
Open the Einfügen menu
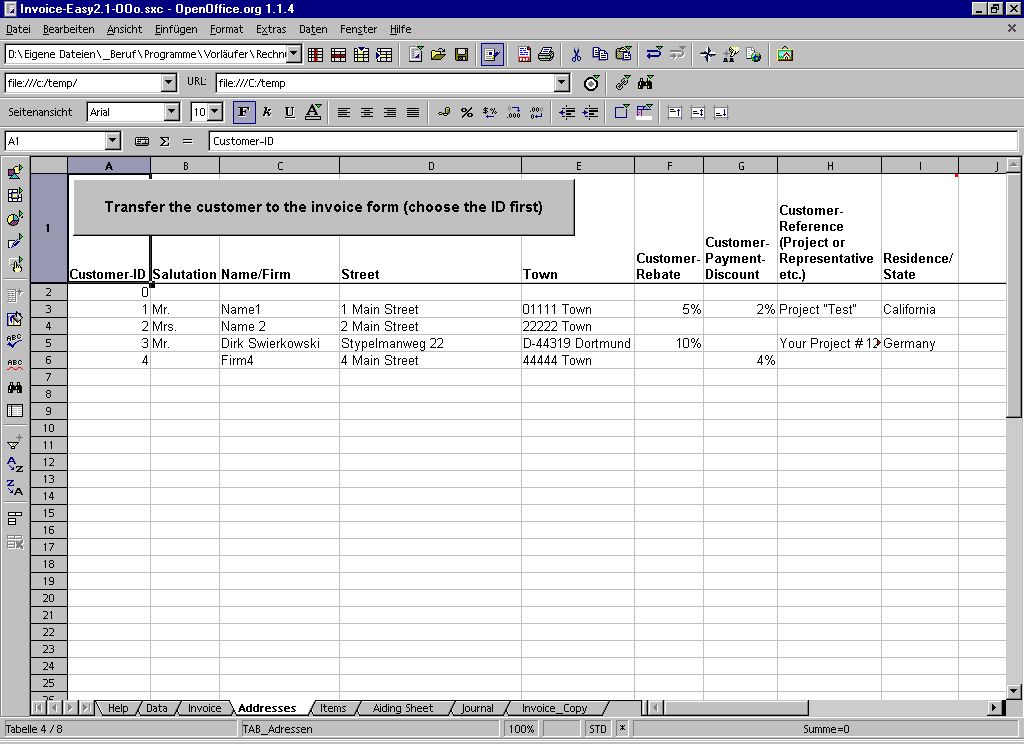click(176, 30)
